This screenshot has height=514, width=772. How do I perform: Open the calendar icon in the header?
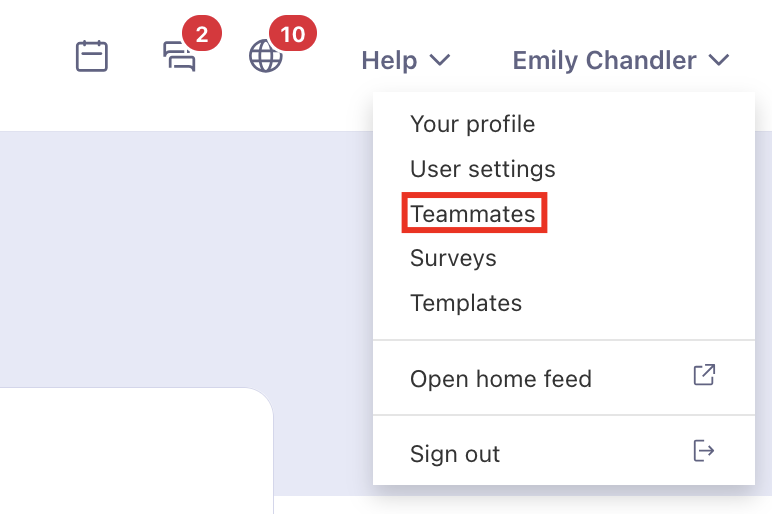(92, 56)
